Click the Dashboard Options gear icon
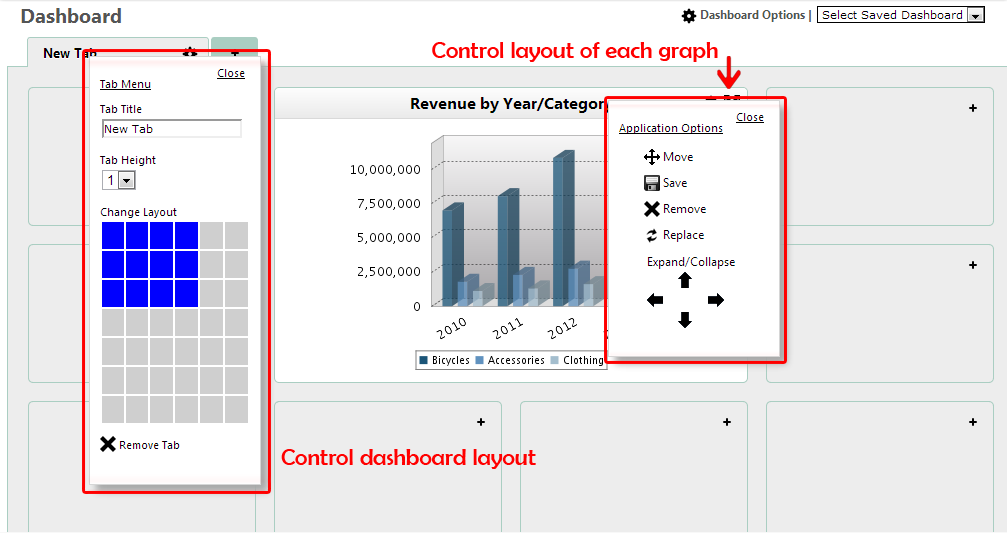Viewport: 1007px width, 533px height. (688, 16)
